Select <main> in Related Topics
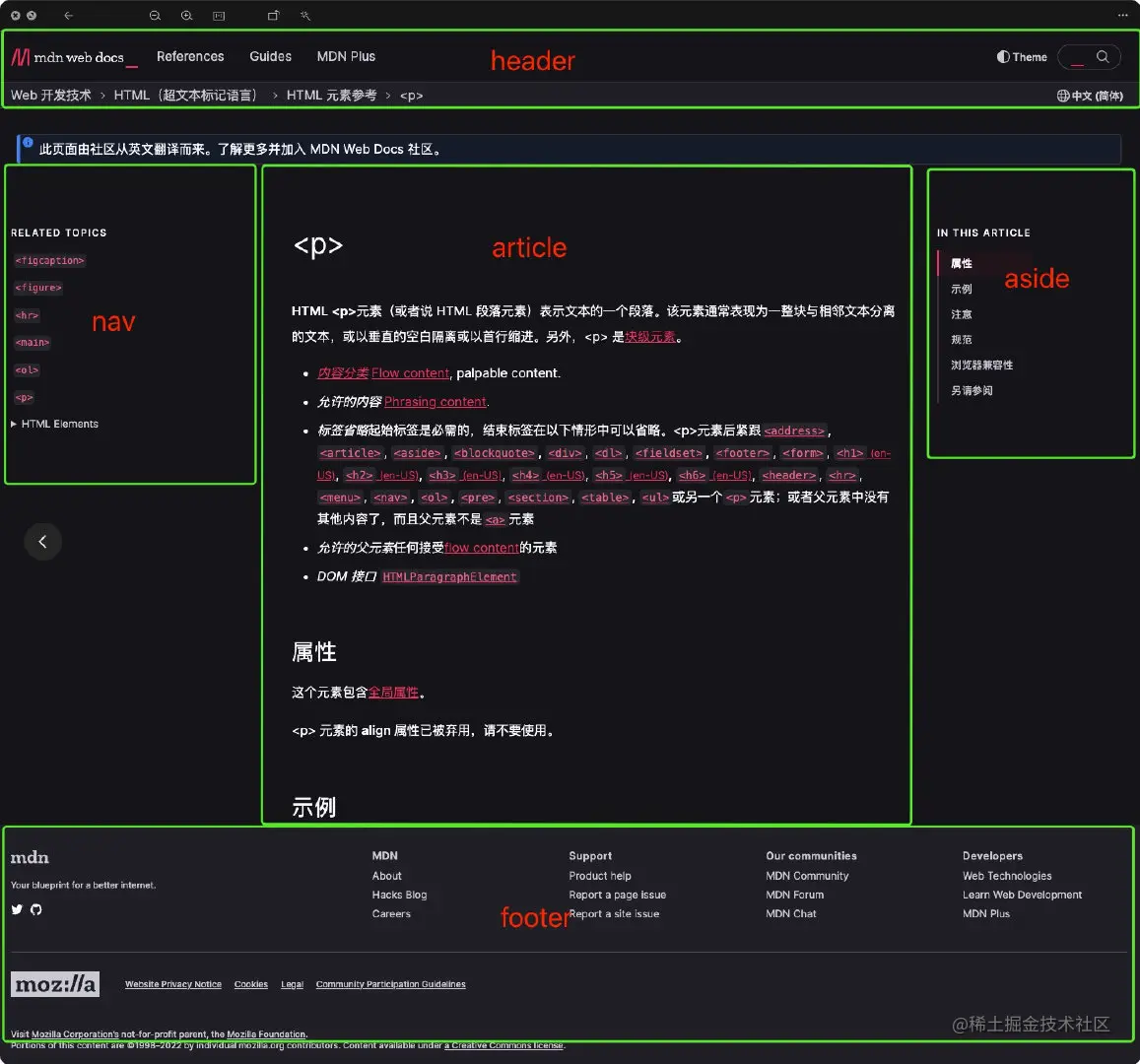 click(33, 342)
